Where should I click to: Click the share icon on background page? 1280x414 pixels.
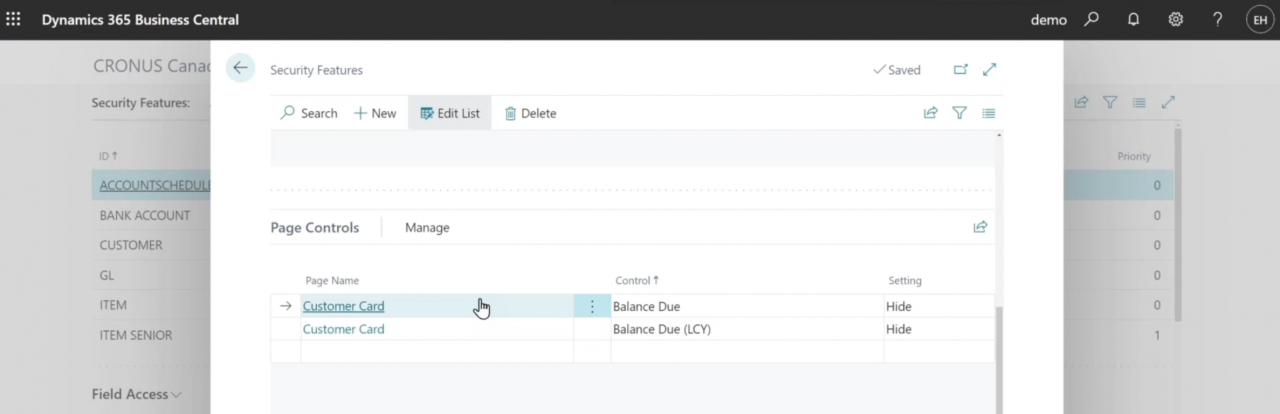1081,102
